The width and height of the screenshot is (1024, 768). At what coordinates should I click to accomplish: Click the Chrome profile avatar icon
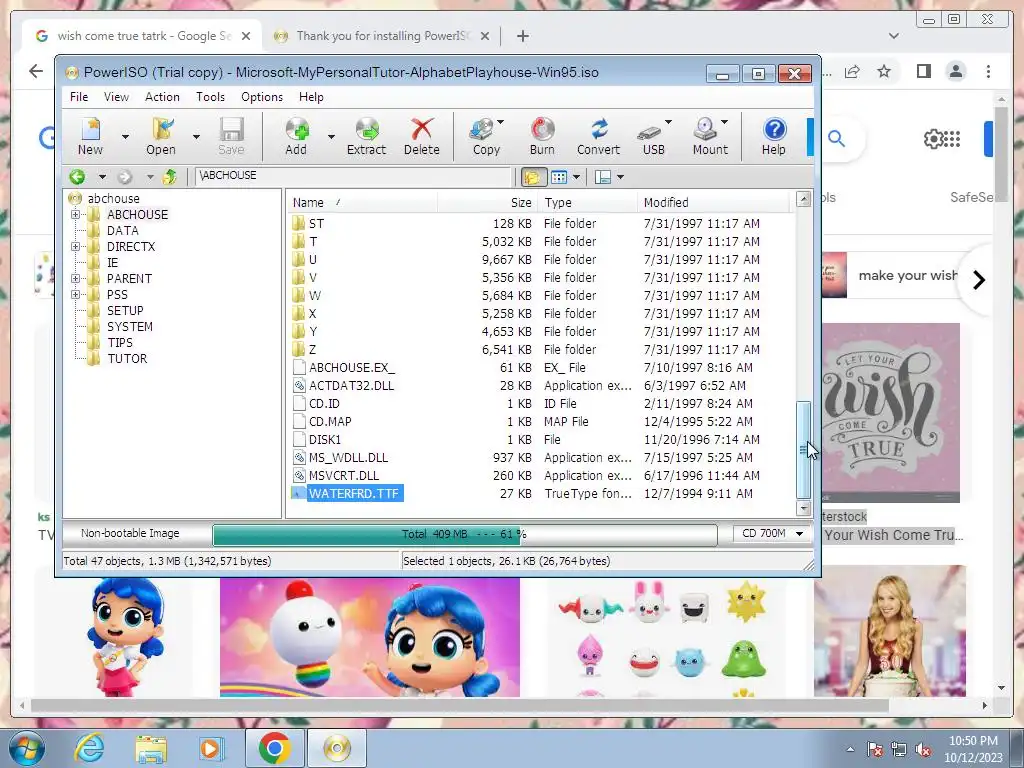[955, 71]
